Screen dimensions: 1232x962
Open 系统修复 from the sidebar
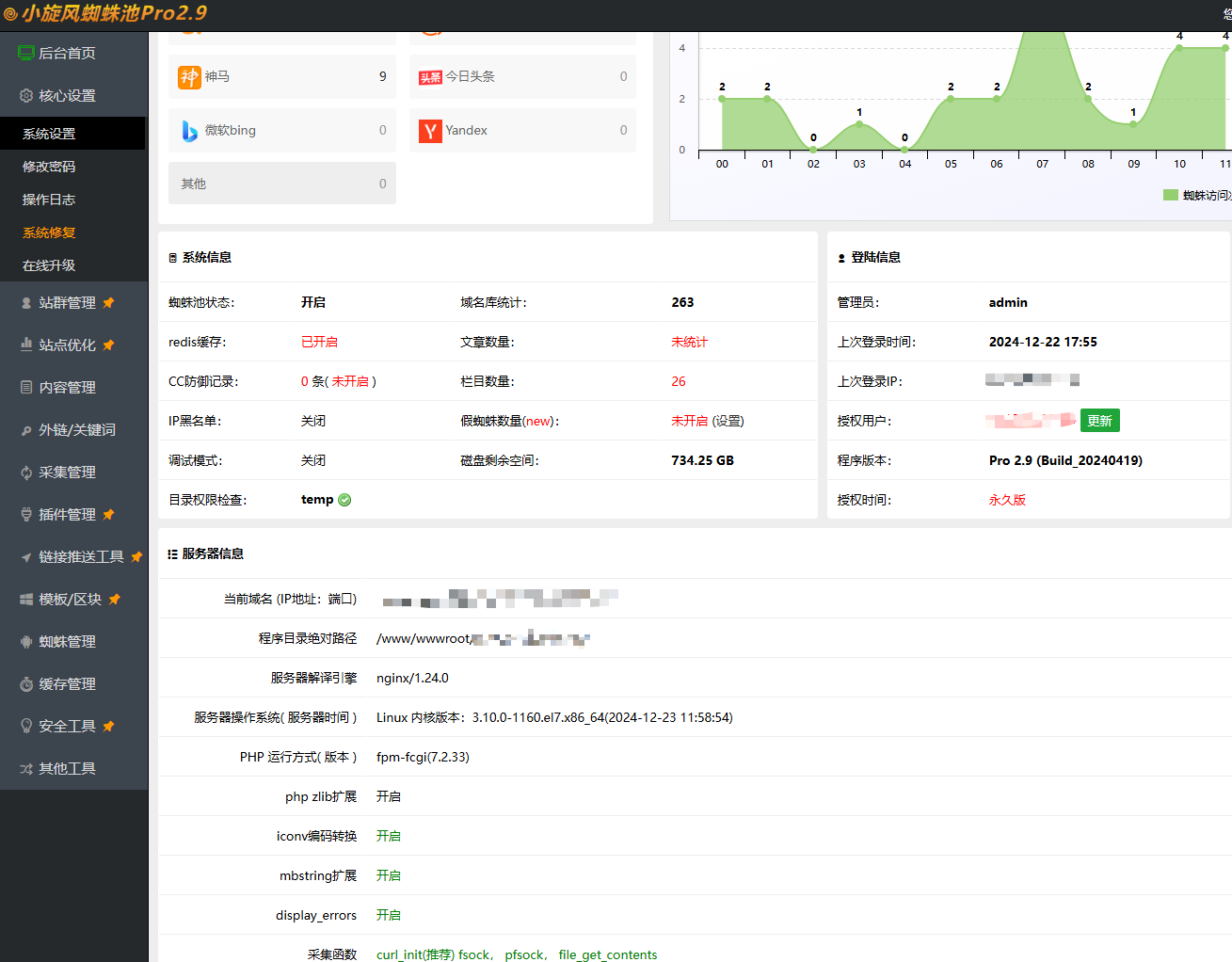49,232
